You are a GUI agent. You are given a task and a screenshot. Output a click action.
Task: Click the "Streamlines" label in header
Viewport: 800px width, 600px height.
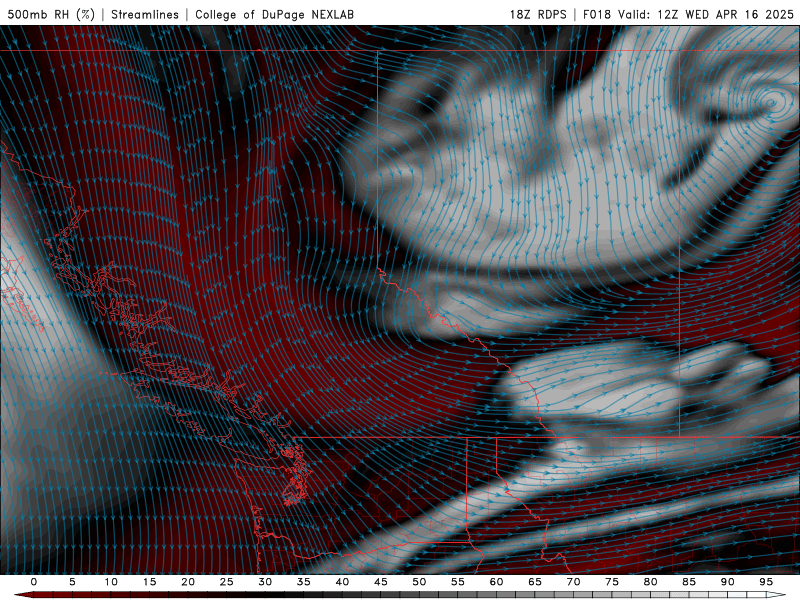tap(145, 14)
